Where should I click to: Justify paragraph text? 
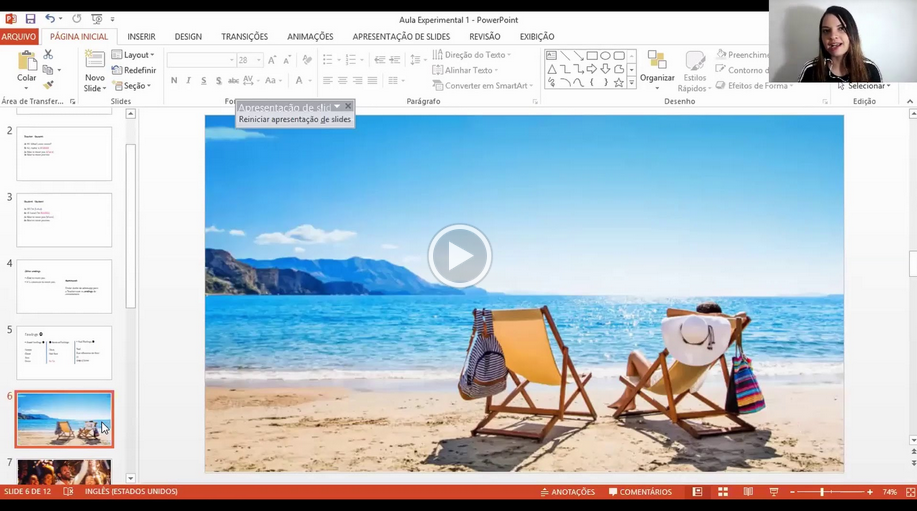(x=373, y=81)
